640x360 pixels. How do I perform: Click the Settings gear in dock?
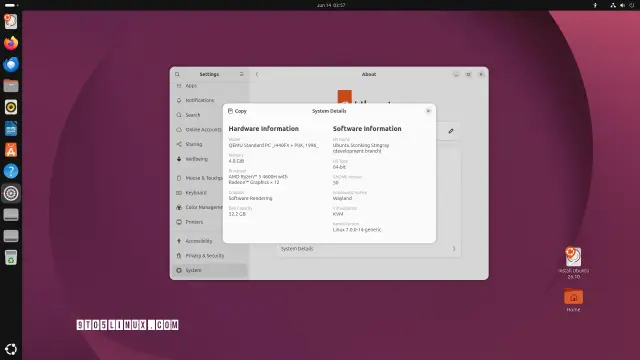(x=11, y=193)
